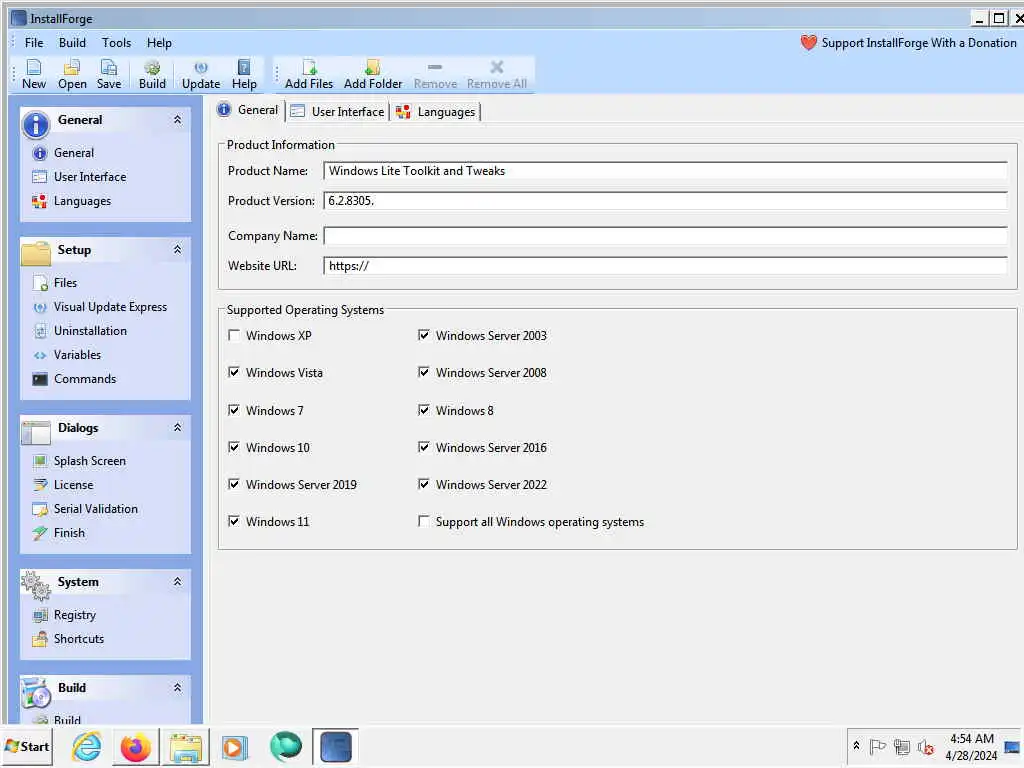The image size is (1024, 768).
Task: Open the Windows Start menu
Action: pyautogui.click(x=27, y=746)
